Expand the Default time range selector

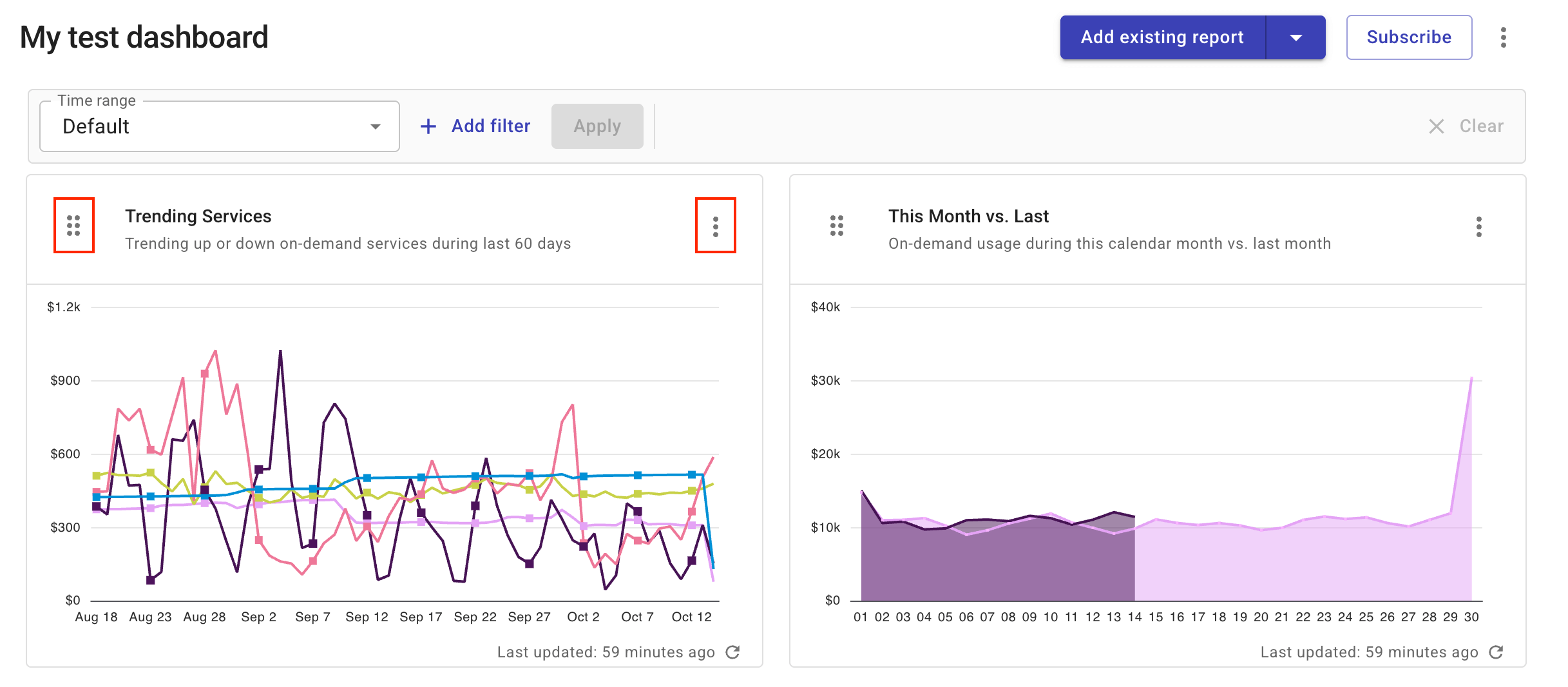click(219, 126)
